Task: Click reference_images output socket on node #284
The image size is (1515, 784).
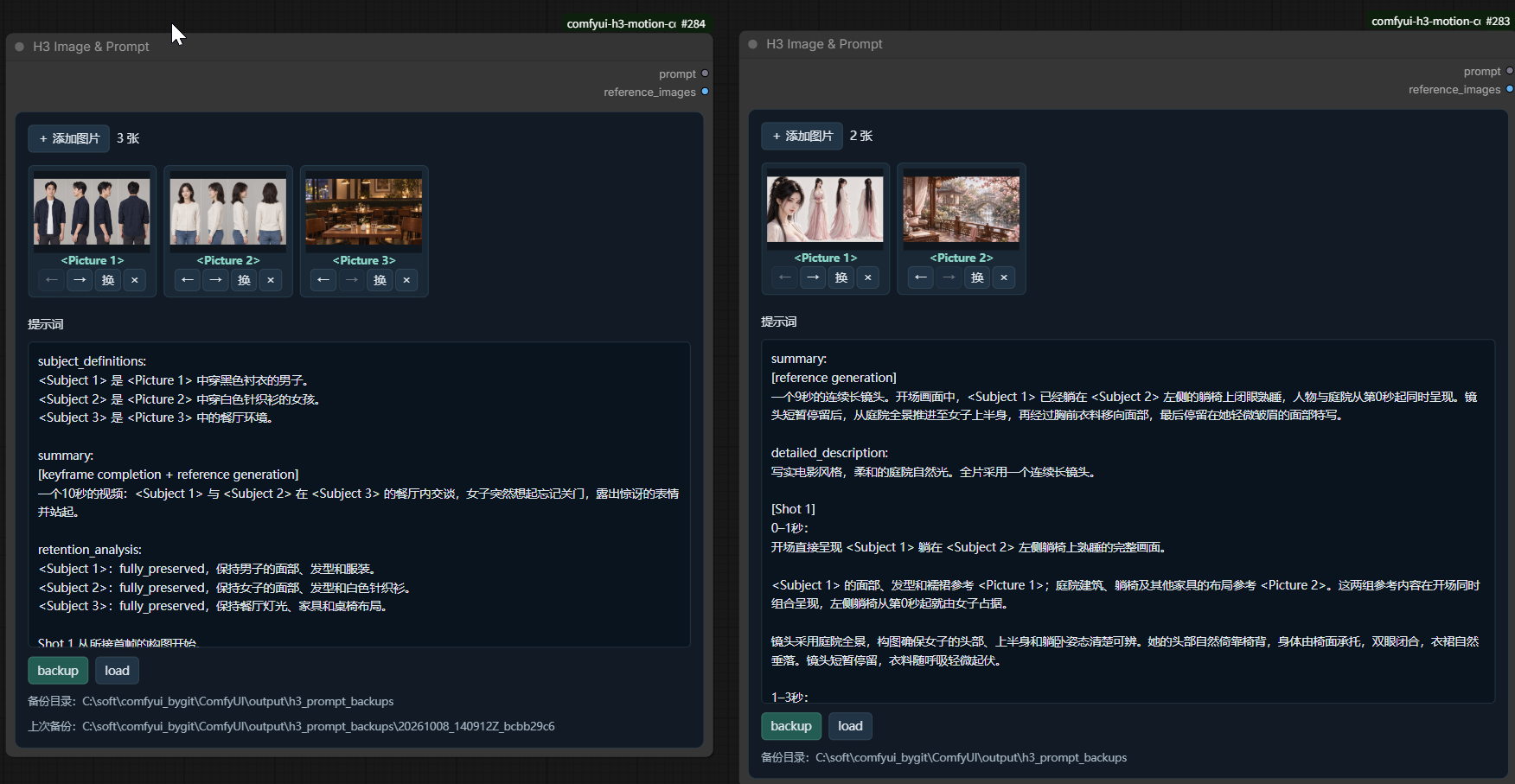Action: 706,92
